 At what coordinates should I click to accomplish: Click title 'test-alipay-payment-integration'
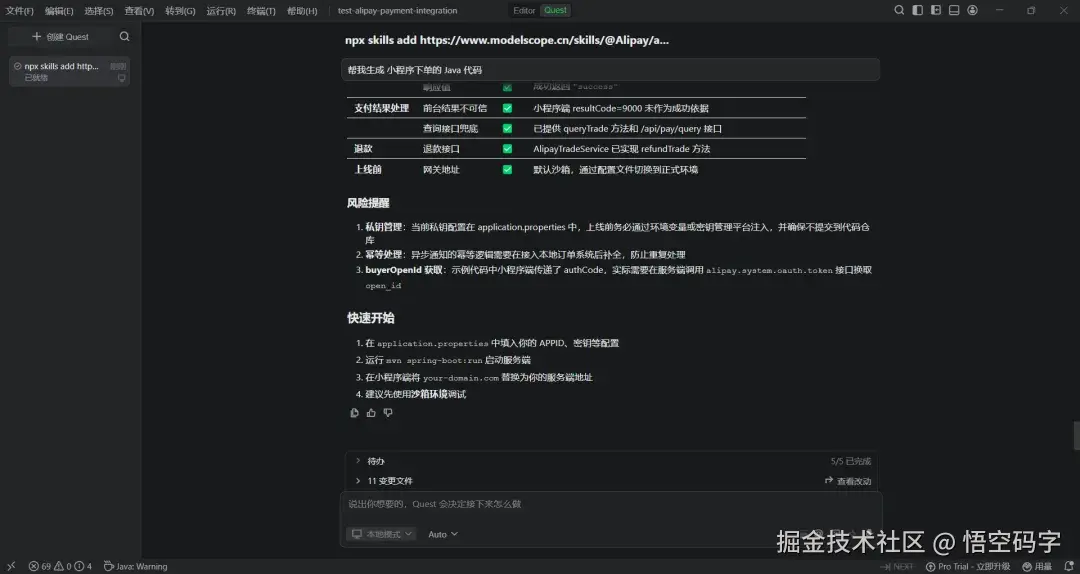(x=397, y=11)
